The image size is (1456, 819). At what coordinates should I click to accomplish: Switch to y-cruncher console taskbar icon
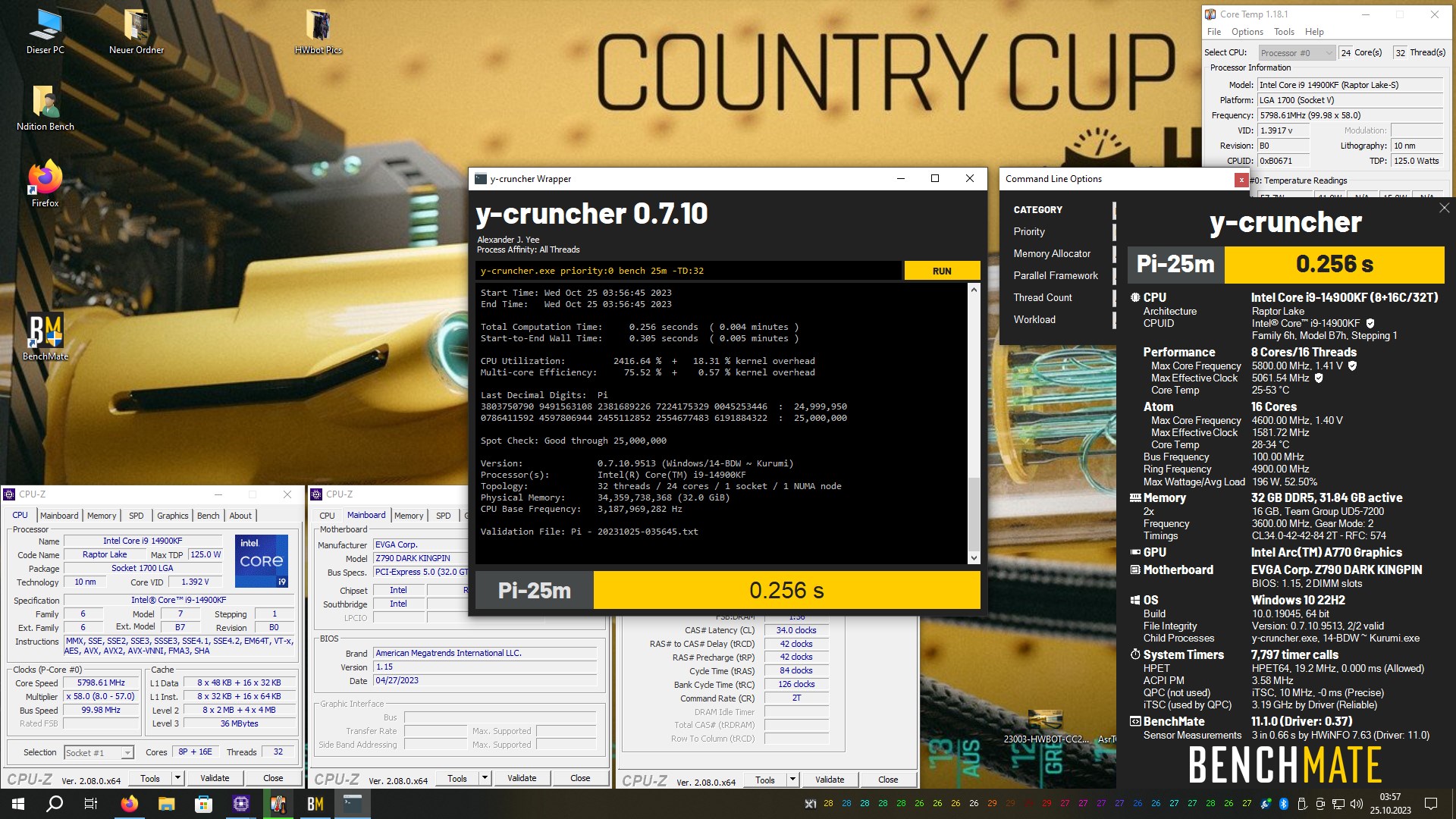click(353, 804)
